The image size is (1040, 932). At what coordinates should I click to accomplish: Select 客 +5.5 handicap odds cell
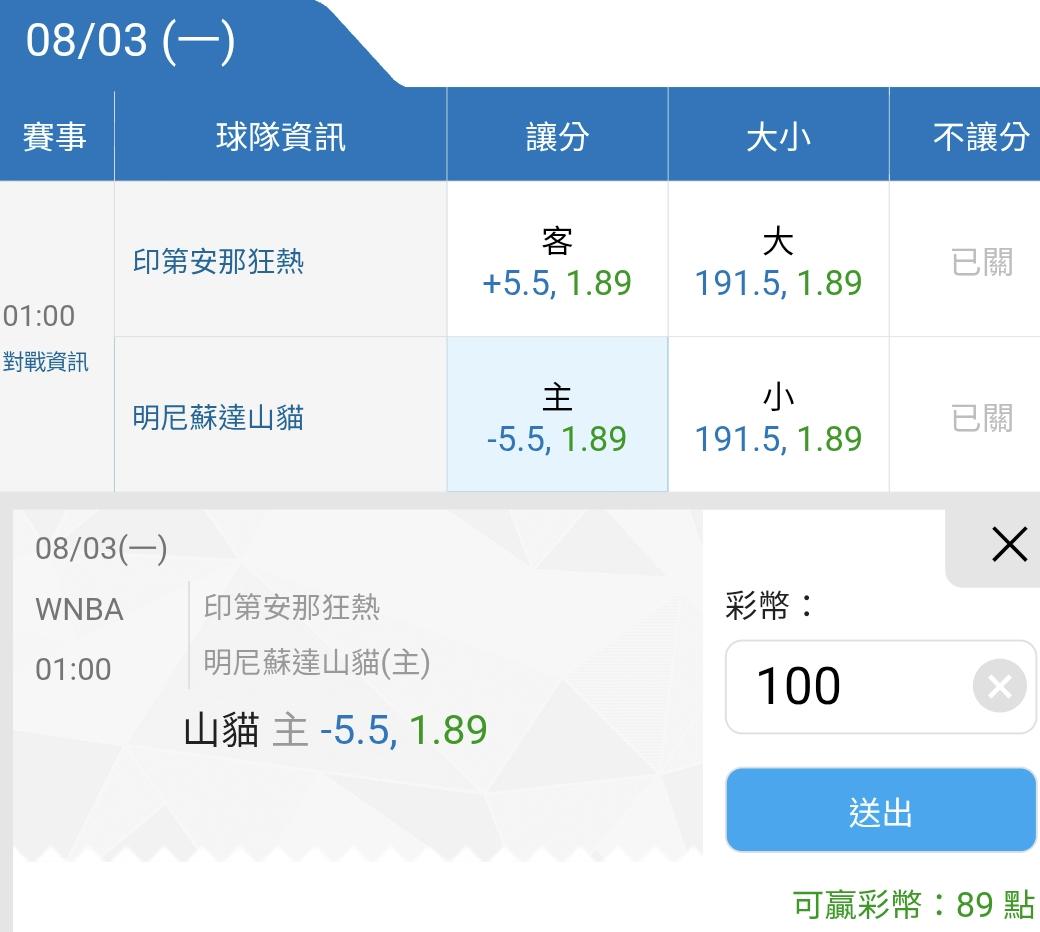(557, 259)
